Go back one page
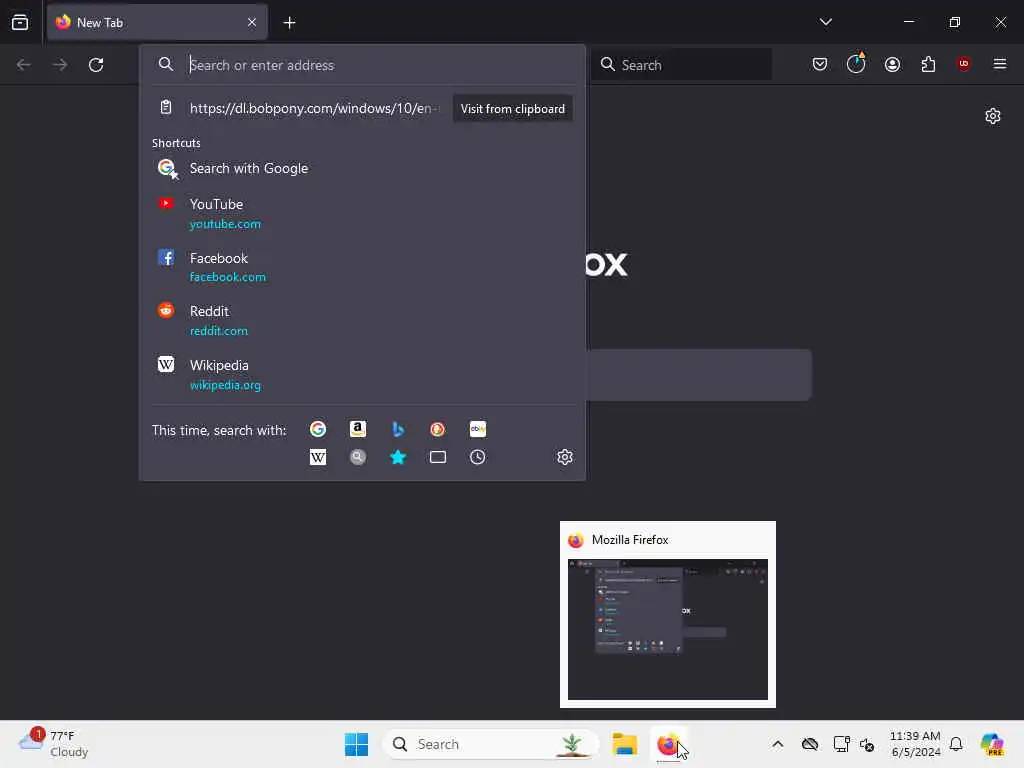 pyautogui.click(x=24, y=65)
